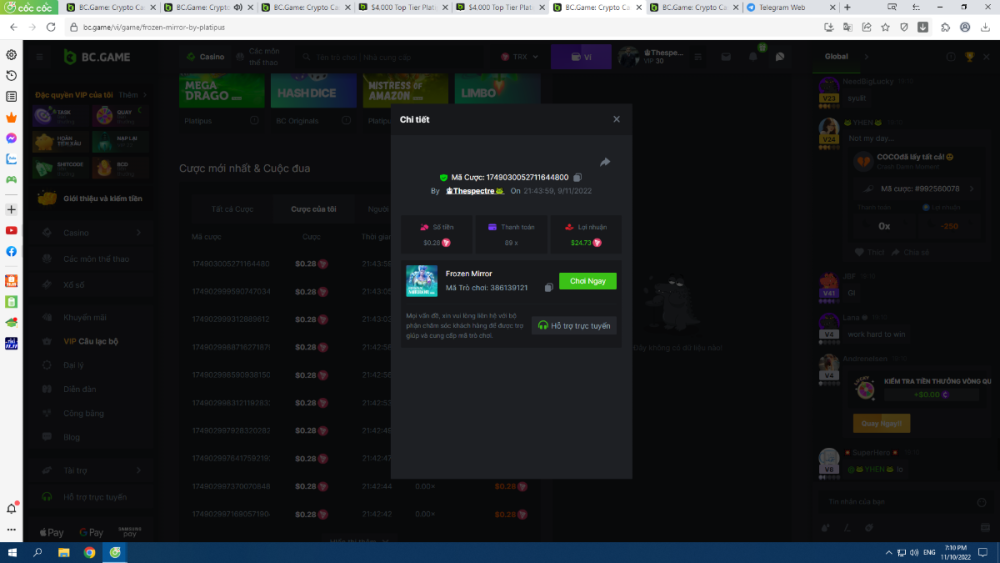Click the Frozen Mirror game thumbnail
This screenshot has height=563, width=1000.
pos(421,281)
